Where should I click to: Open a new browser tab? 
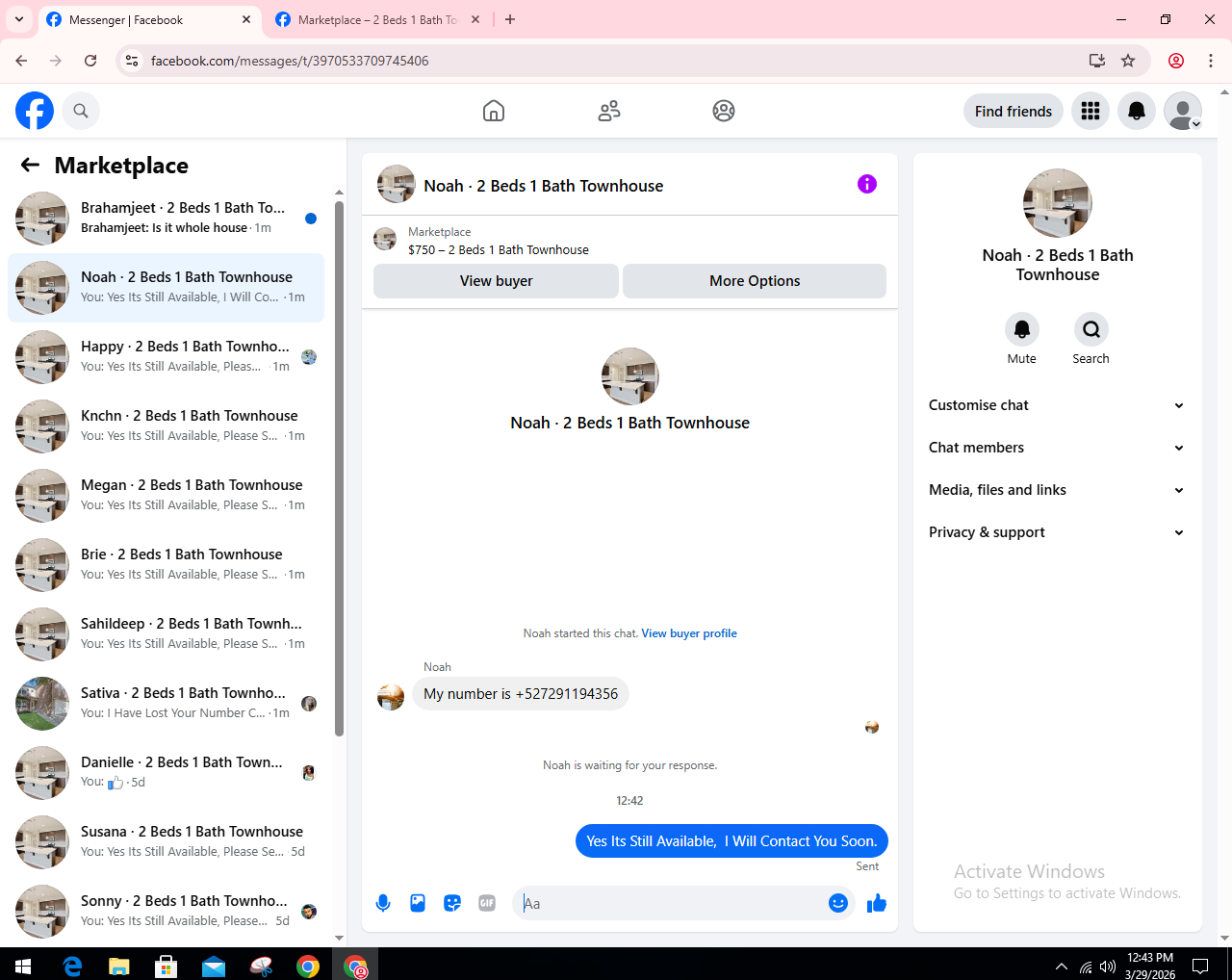510,19
